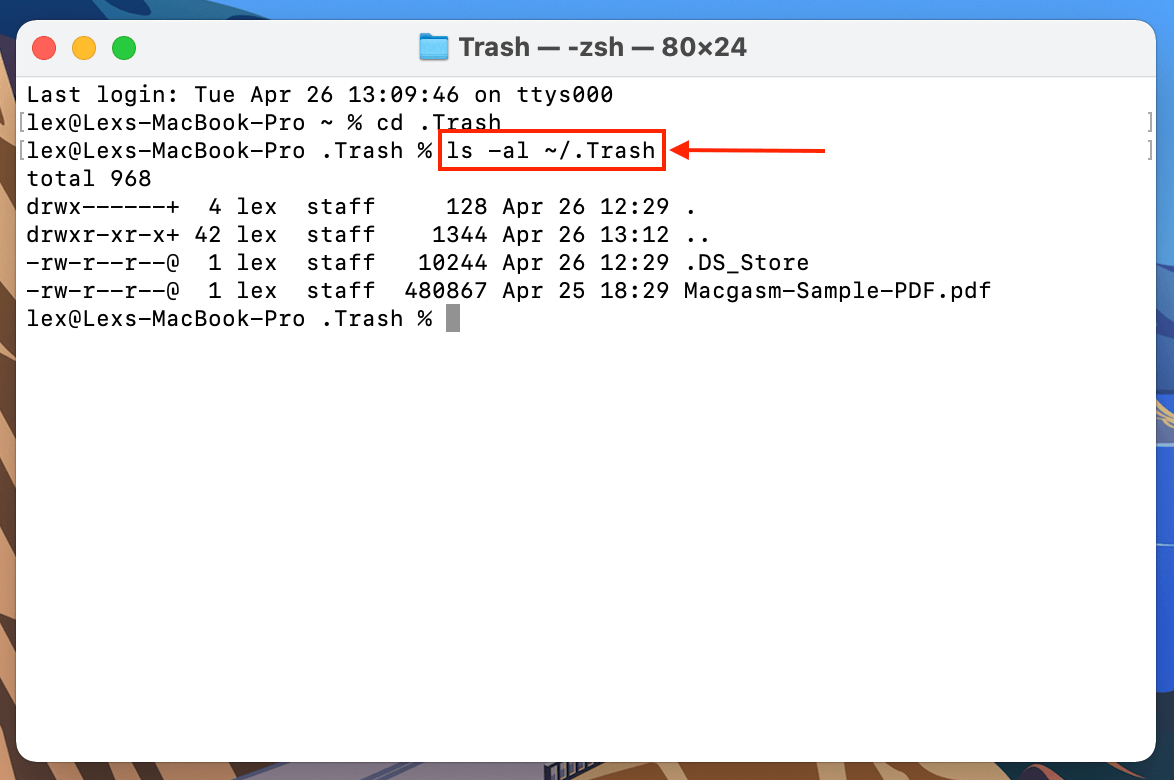Click the folder icon in the title bar

tap(434, 47)
